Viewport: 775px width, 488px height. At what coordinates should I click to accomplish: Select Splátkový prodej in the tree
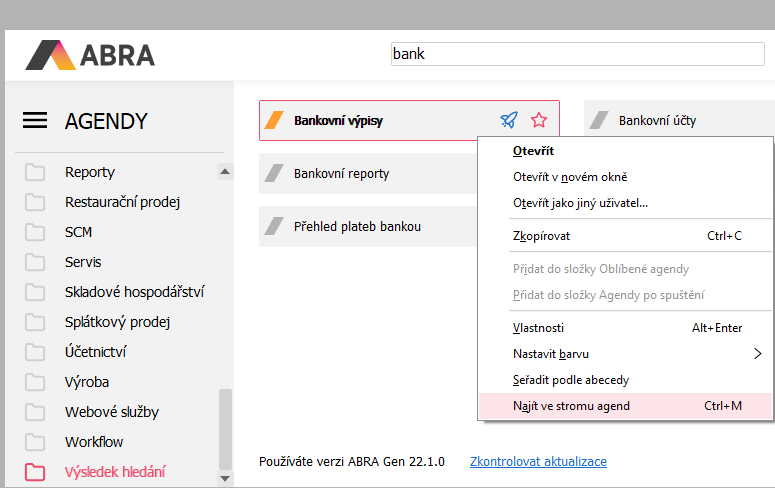coord(118,322)
